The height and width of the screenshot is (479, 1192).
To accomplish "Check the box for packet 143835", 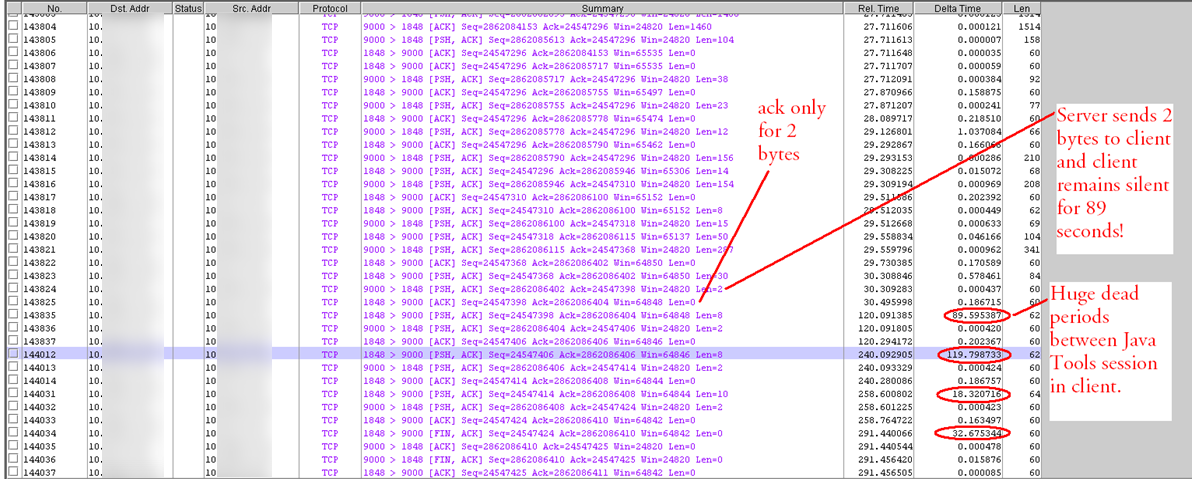I will point(12,313).
